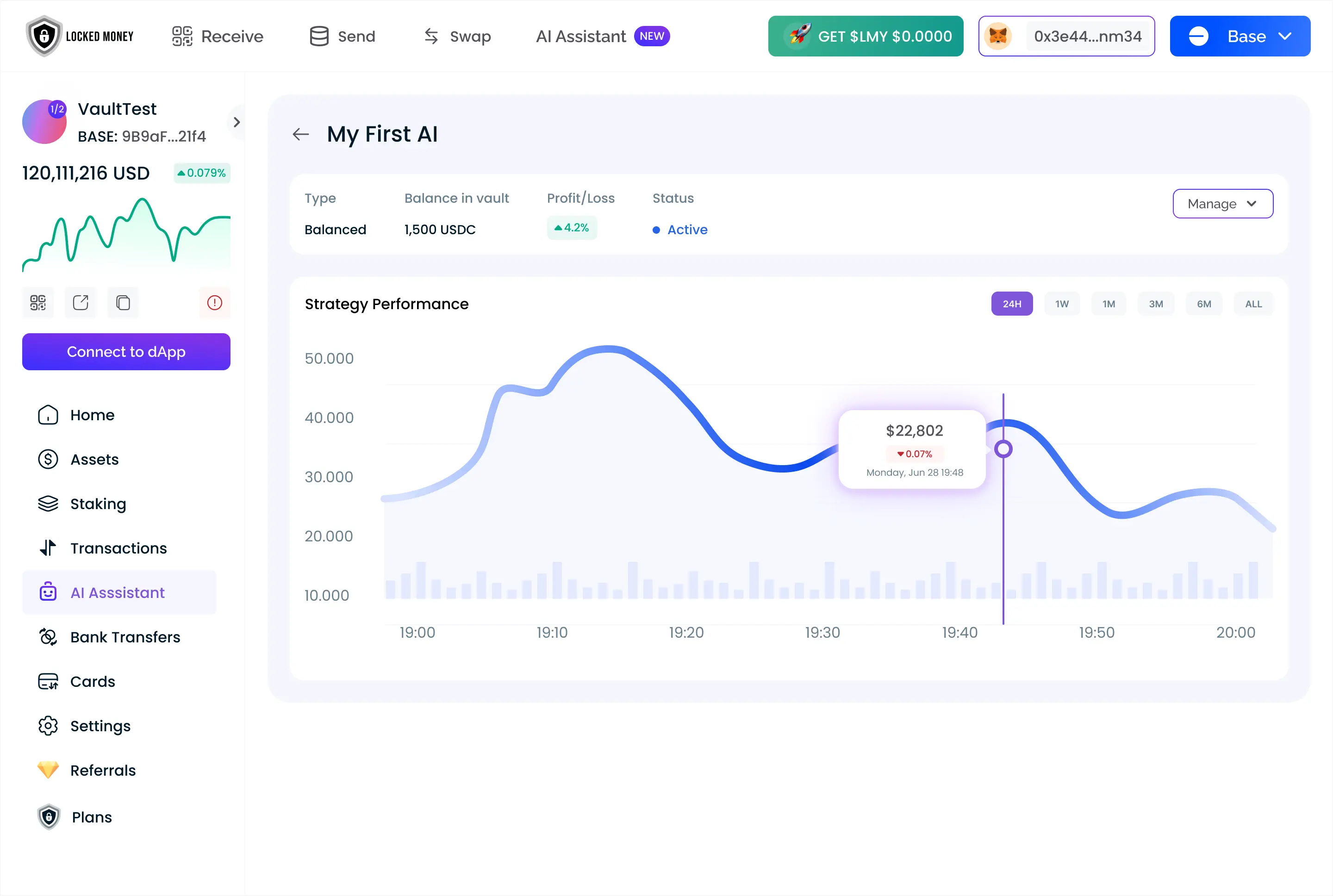The image size is (1333, 896).
Task: Show the vault QR code below the balance
Action: pos(37,302)
